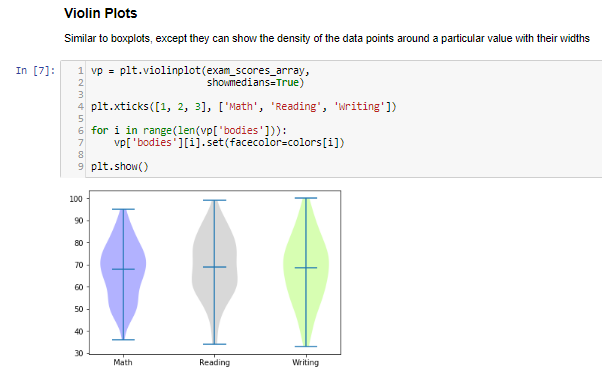Click the showmedians=True code line
The width and height of the screenshot is (602, 375).
pyautogui.click(x=255, y=83)
